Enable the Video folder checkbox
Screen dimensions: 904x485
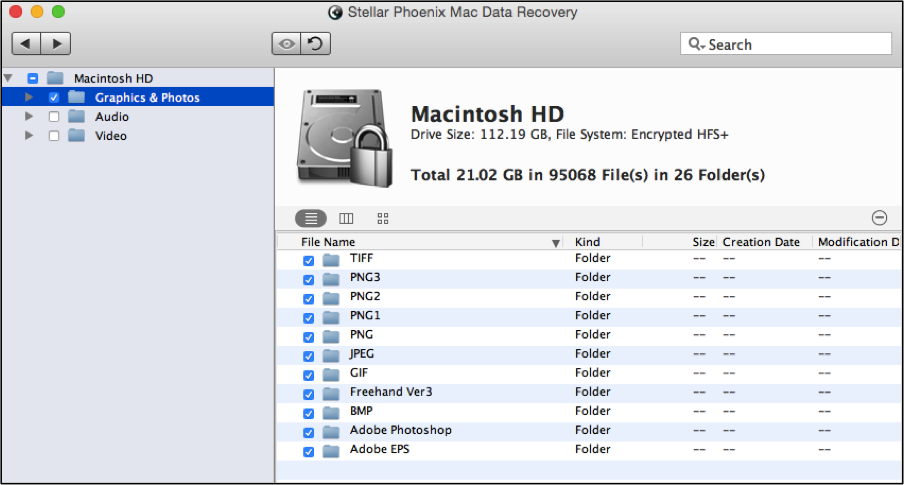click(54, 136)
